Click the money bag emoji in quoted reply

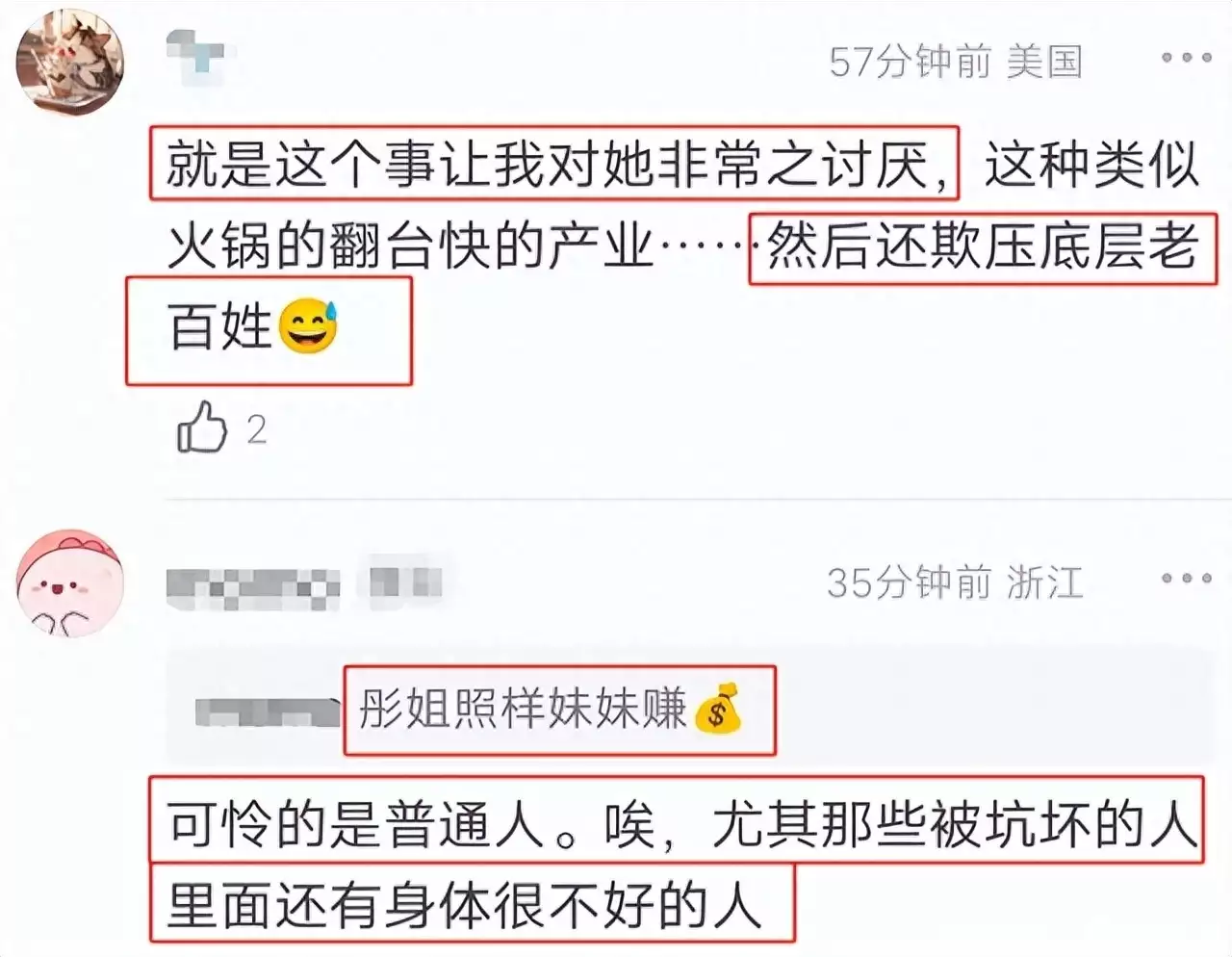(718, 709)
